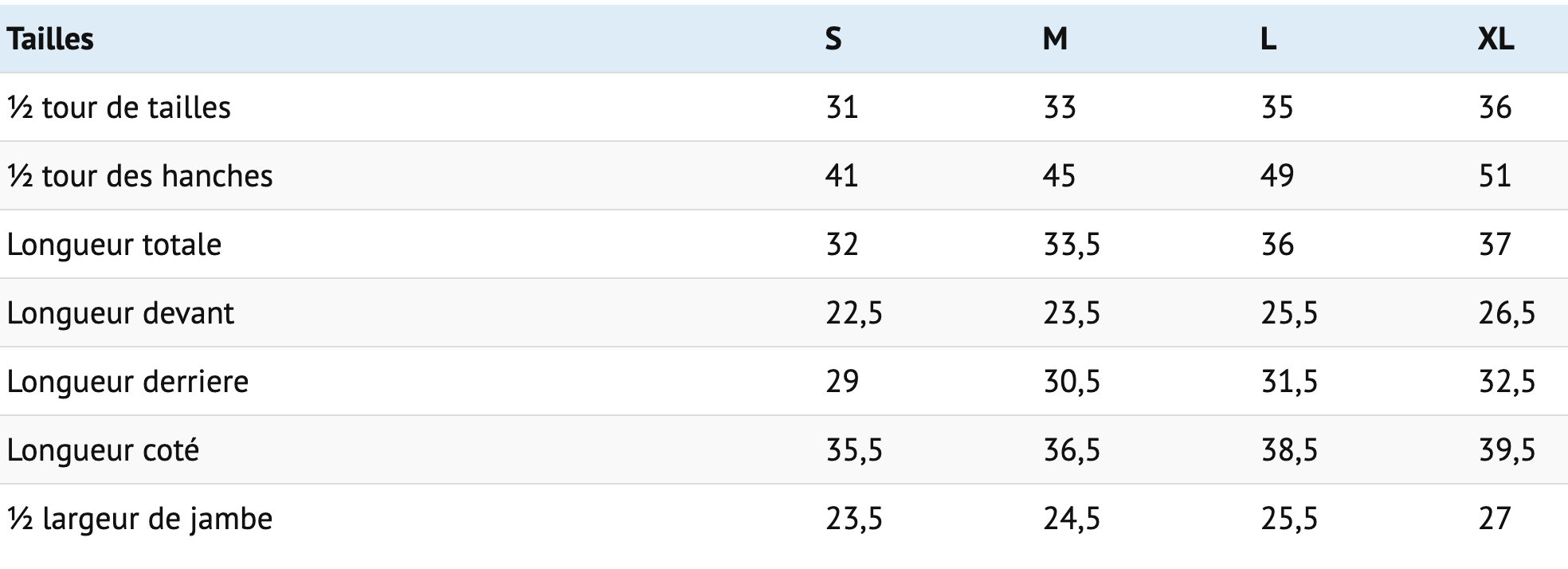
Task: Select the M size column header
Action: point(1055,39)
